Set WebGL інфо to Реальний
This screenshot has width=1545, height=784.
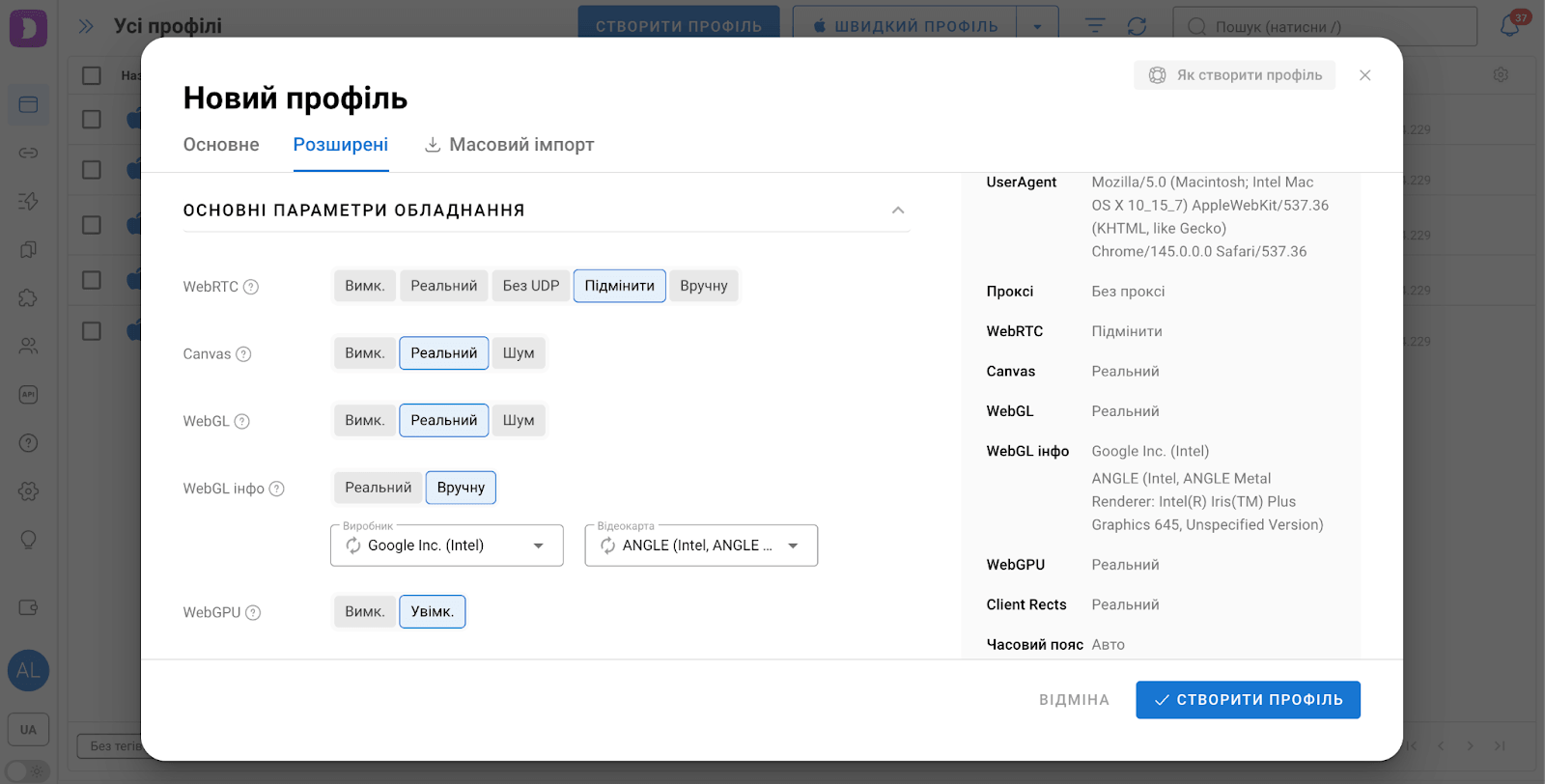(378, 488)
